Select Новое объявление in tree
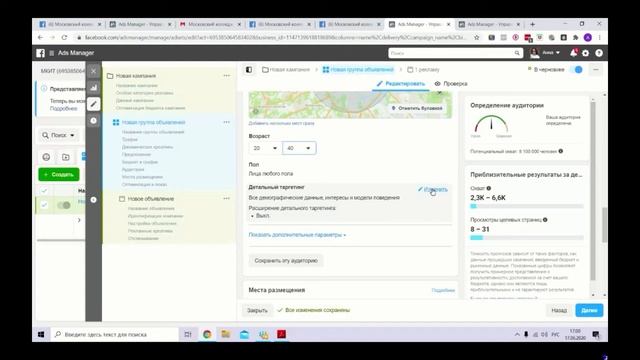 pyautogui.click(x=151, y=199)
